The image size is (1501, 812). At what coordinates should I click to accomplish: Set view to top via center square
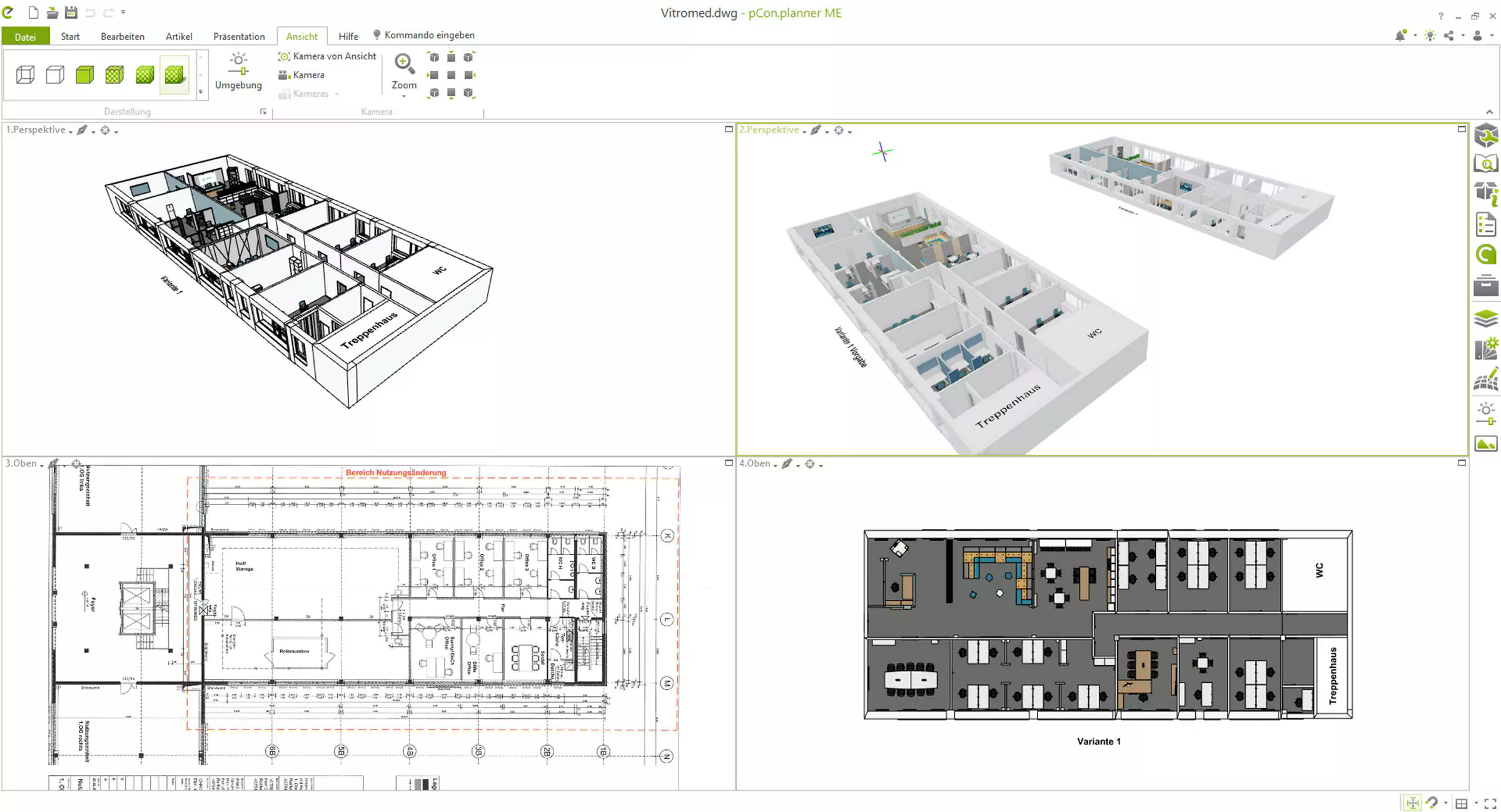451,75
